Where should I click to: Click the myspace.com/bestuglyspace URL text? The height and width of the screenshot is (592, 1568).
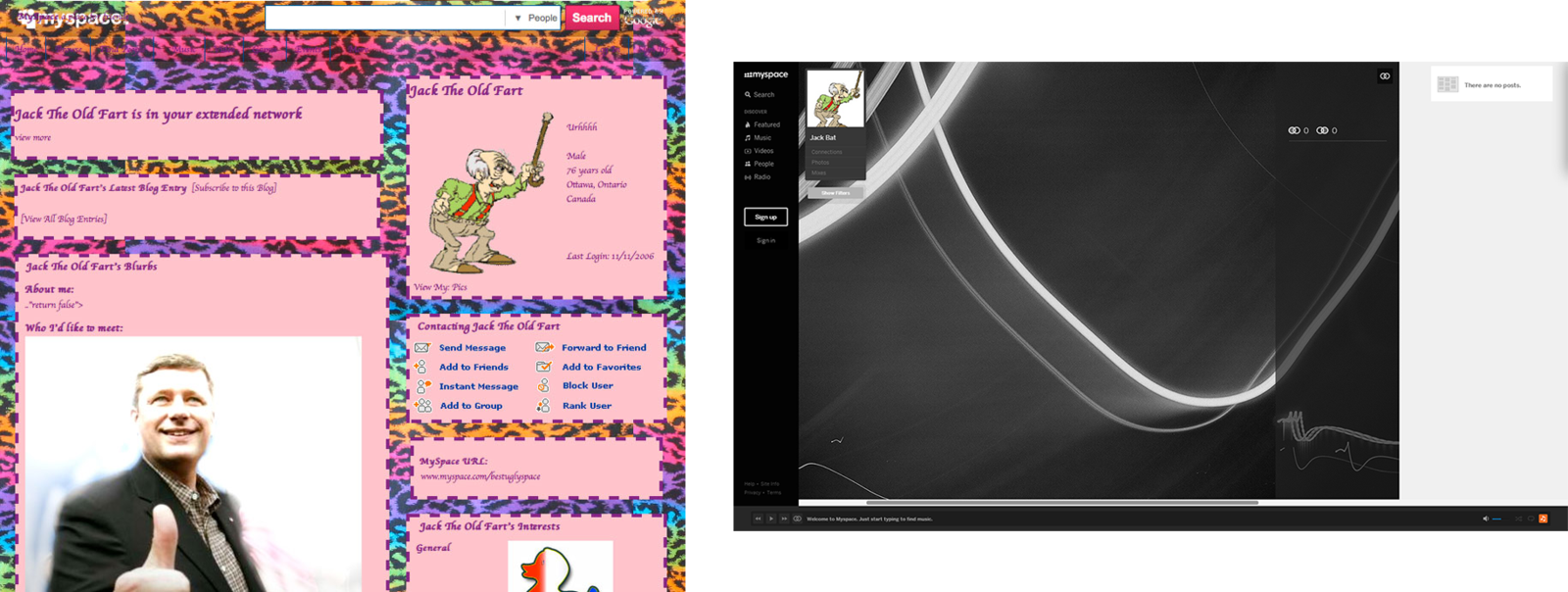pyautogui.click(x=480, y=476)
